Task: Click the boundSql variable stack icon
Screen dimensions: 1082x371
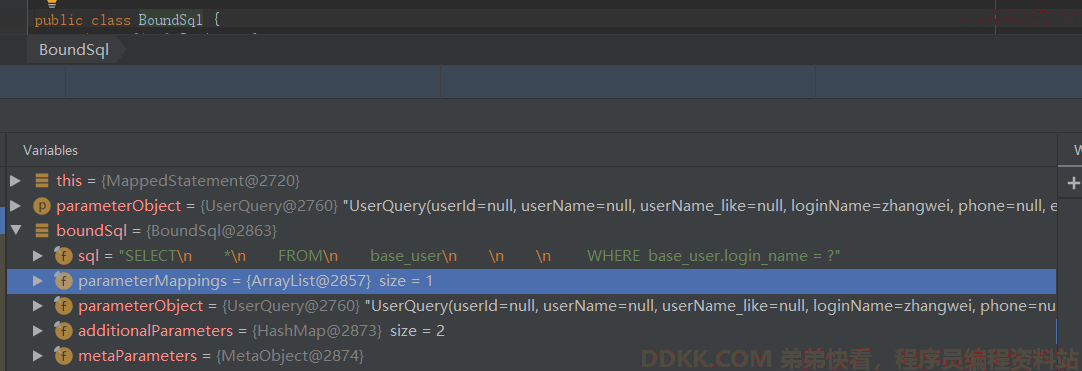Action: (x=41, y=230)
